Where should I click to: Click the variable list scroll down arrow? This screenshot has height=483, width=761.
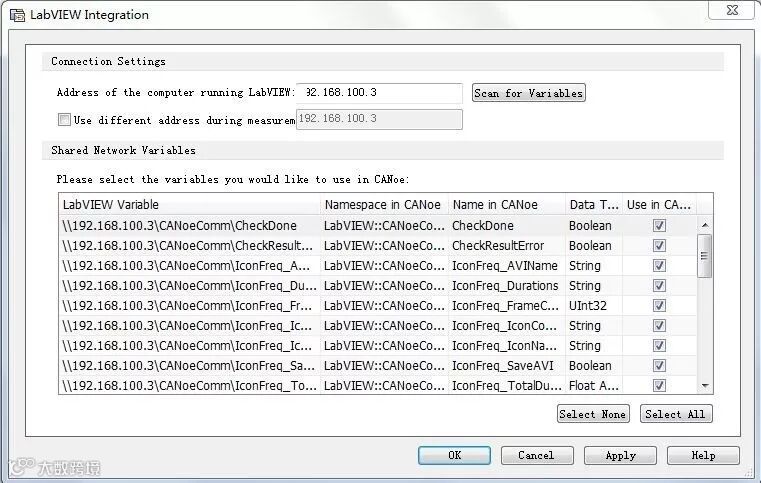click(705, 385)
